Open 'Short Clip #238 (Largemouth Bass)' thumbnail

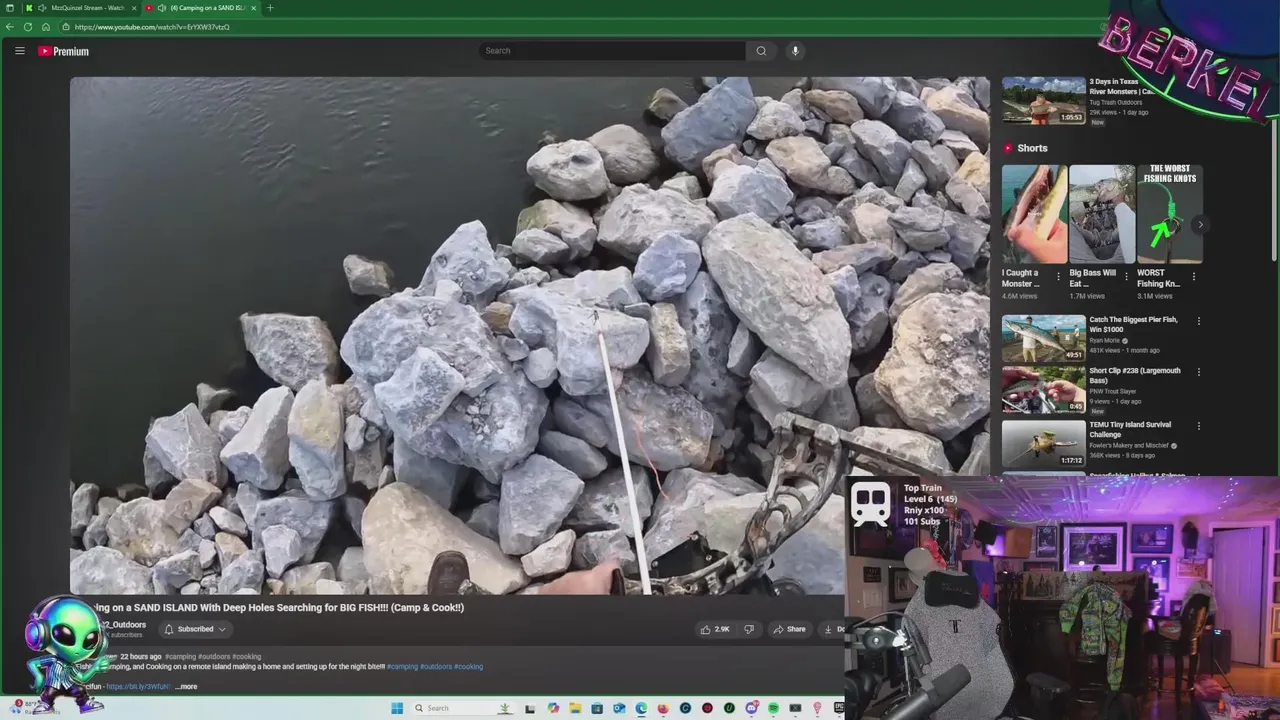point(1043,390)
